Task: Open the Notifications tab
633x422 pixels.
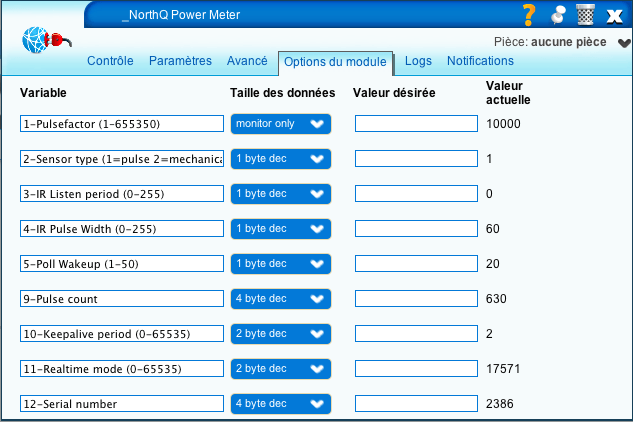Action: tap(480, 61)
